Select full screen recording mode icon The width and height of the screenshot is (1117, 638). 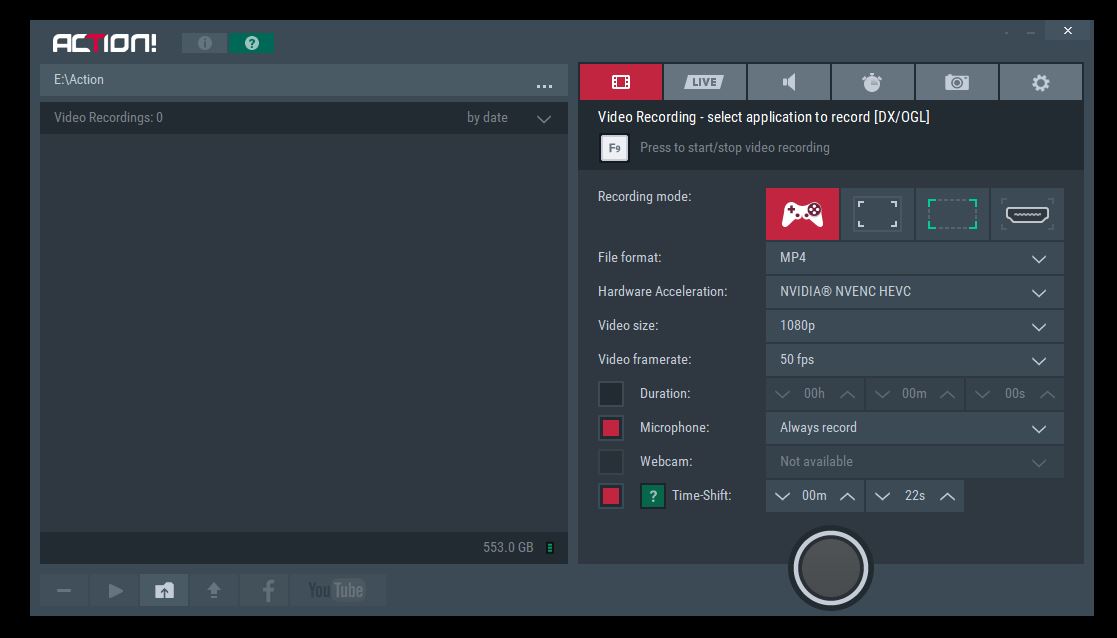(x=877, y=214)
